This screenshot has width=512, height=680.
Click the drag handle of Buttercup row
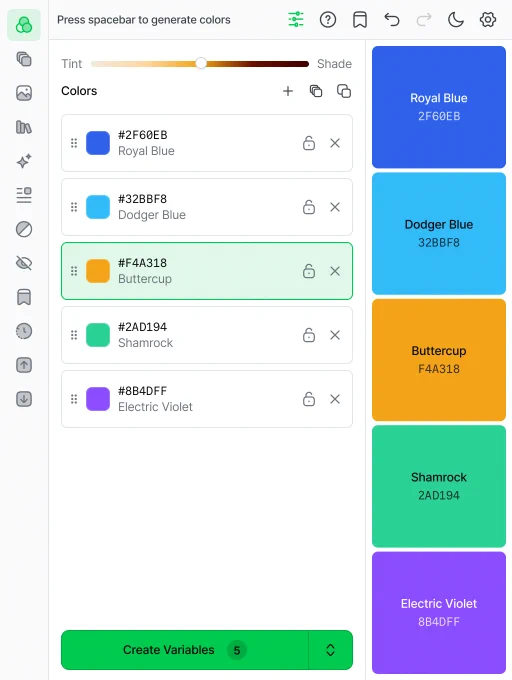click(74, 271)
